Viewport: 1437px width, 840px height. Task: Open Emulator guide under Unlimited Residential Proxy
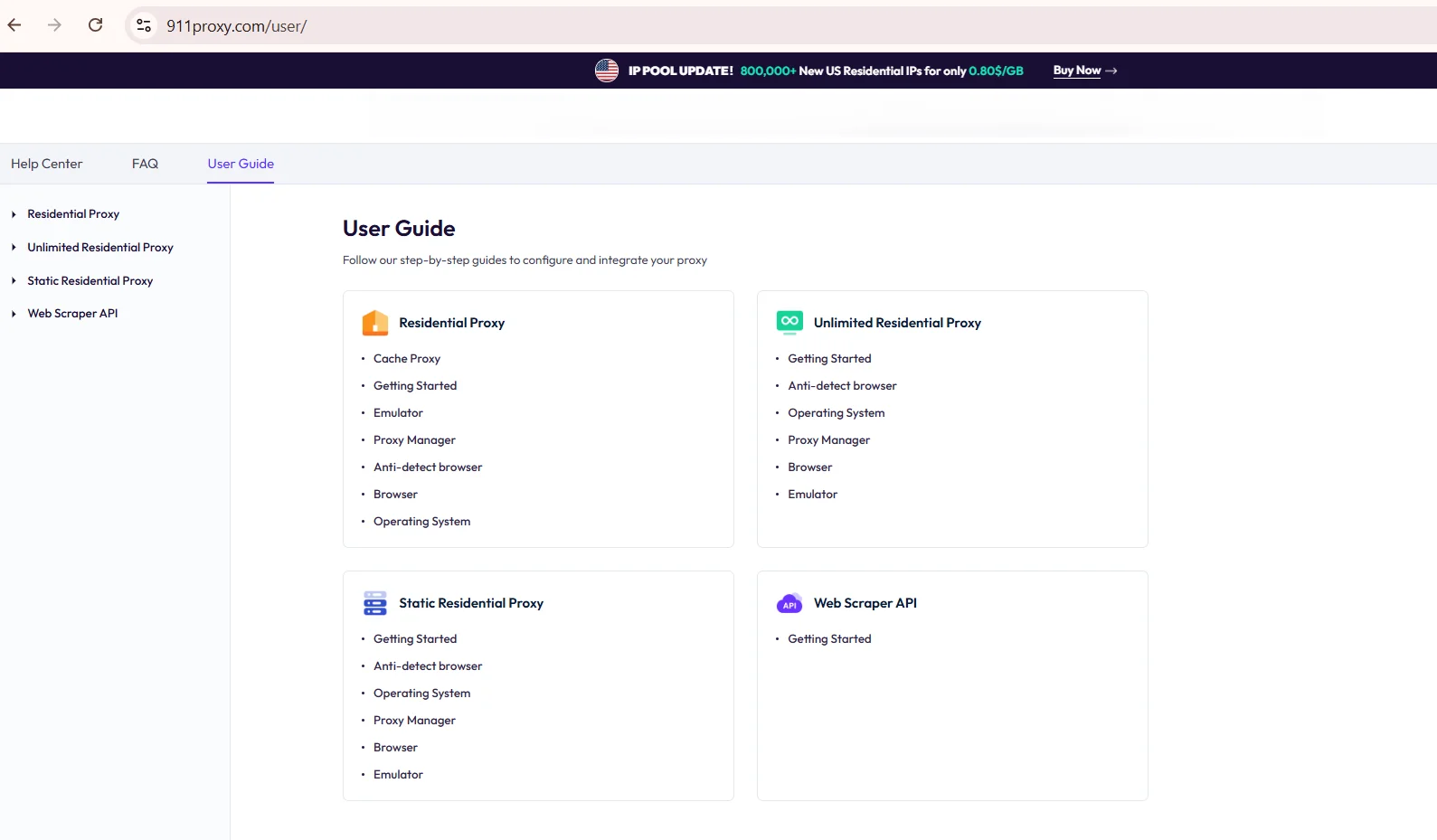(x=812, y=495)
